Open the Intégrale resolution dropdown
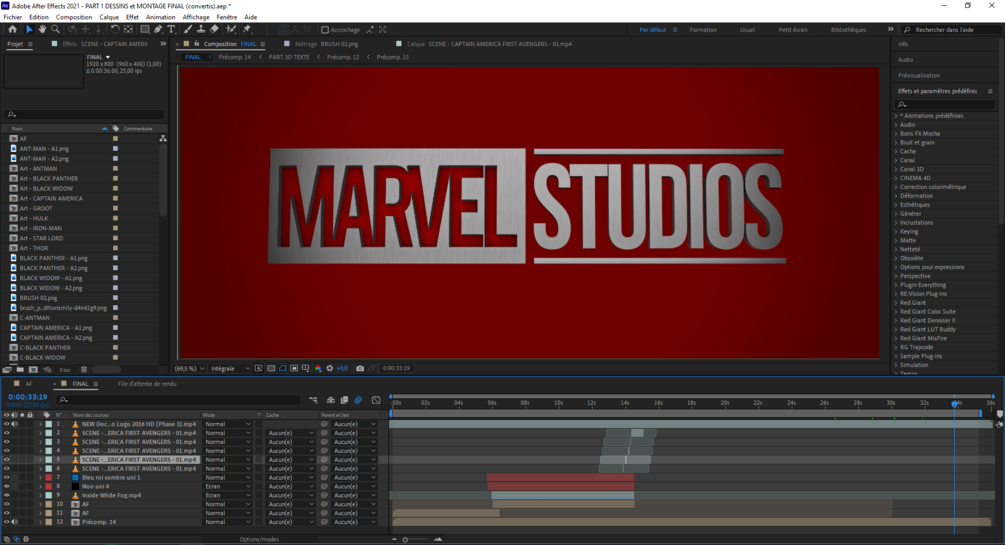This screenshot has width=1005, height=545. 231,369
